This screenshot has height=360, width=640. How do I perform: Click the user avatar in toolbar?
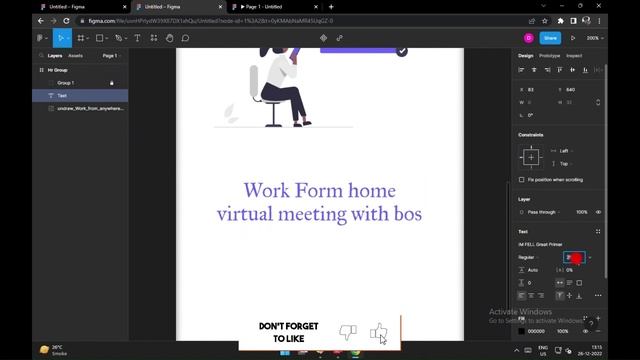tap(529, 38)
